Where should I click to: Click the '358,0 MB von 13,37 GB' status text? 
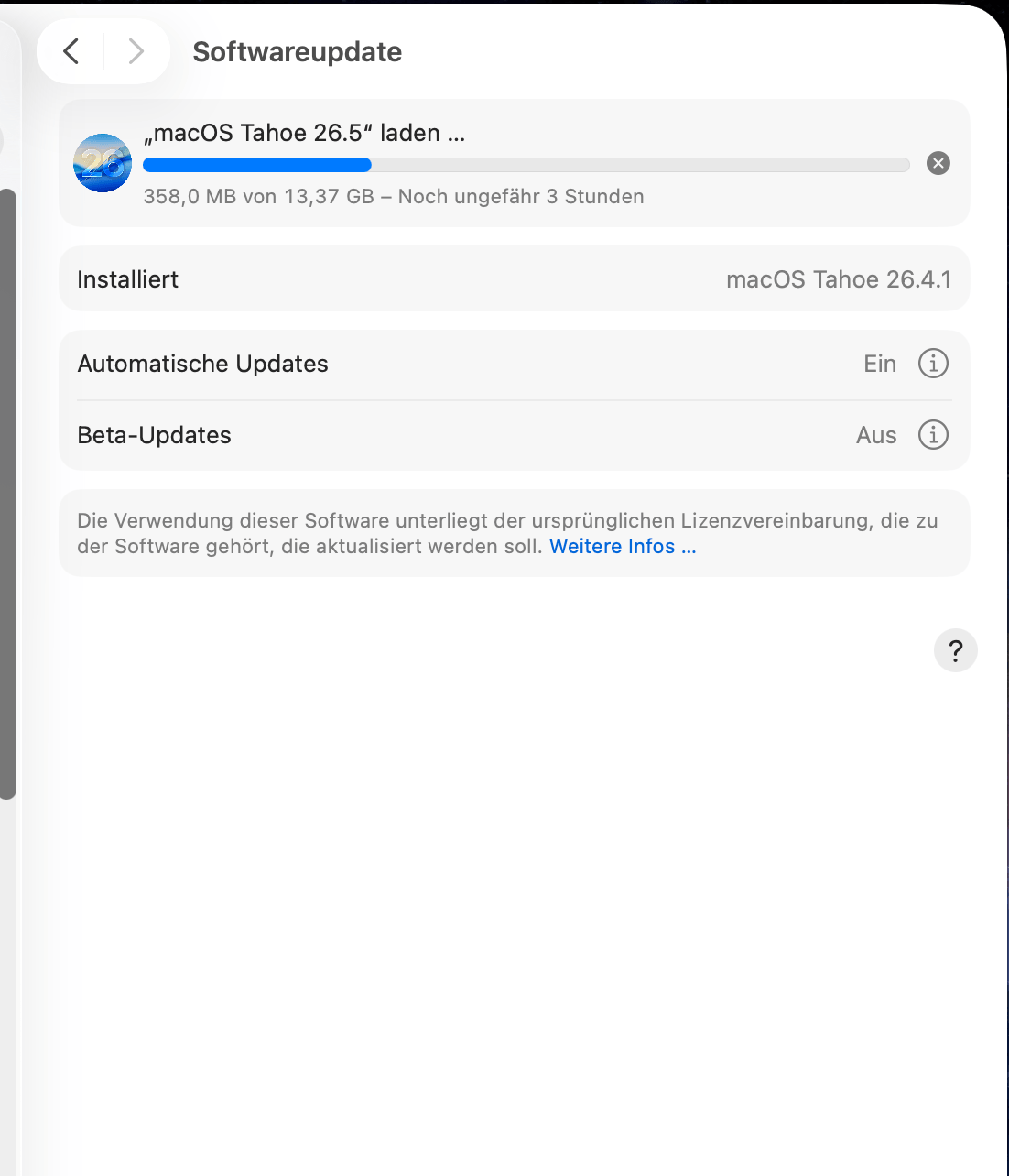point(259,197)
